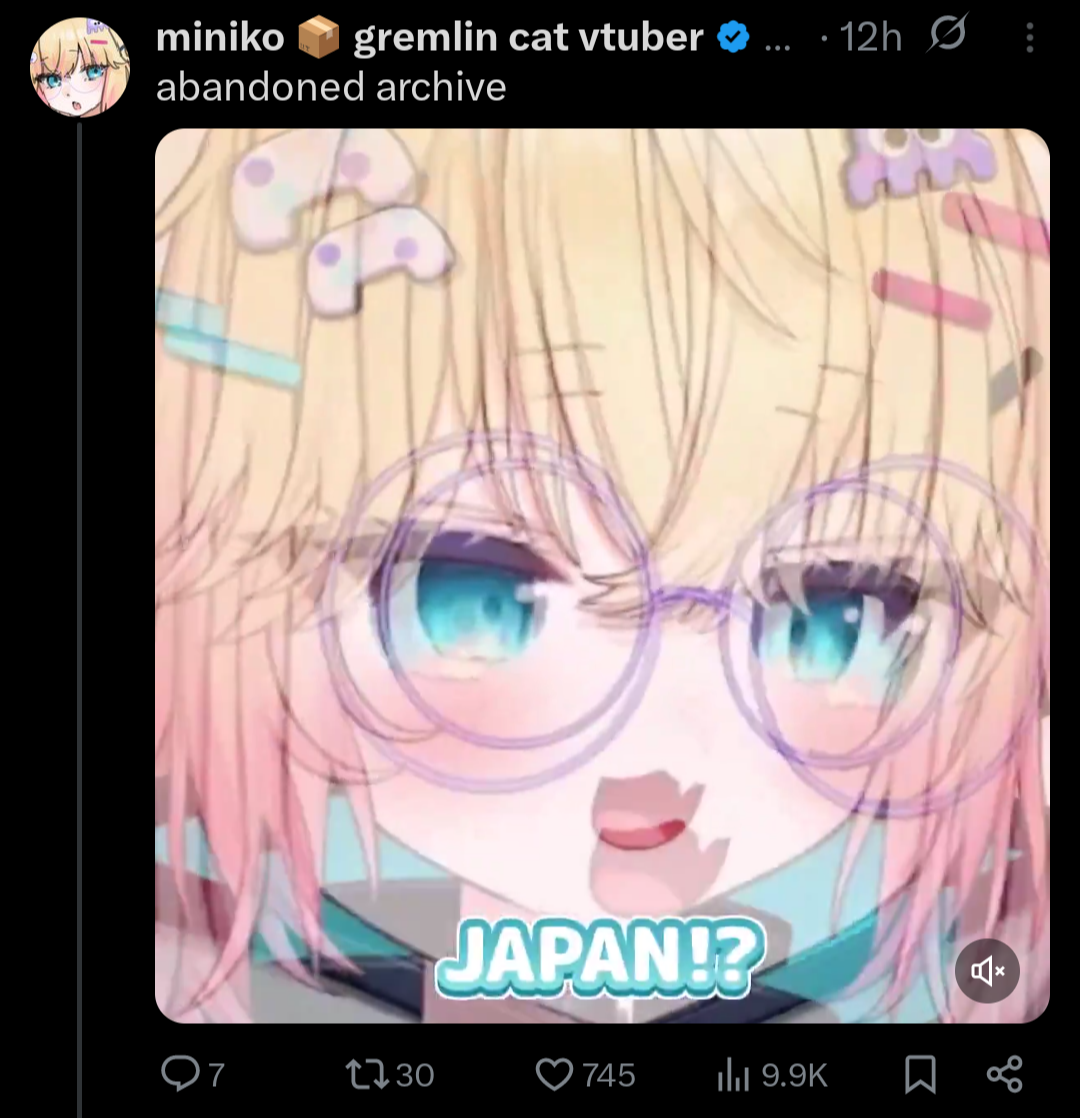Click the reply speech bubble icon
Image resolution: width=1080 pixels, height=1118 pixels.
(x=180, y=1074)
